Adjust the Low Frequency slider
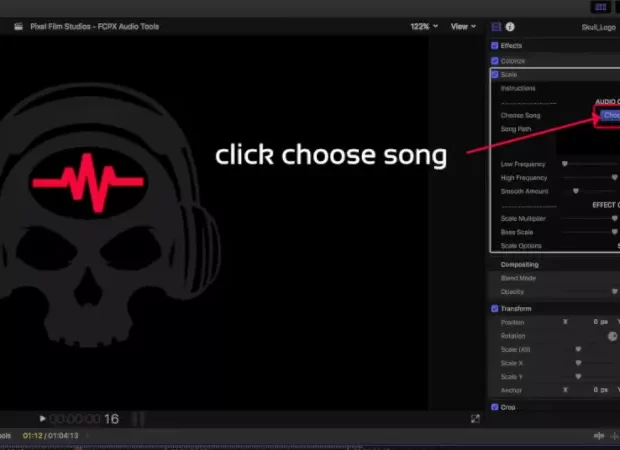The image size is (620, 450). pos(565,164)
